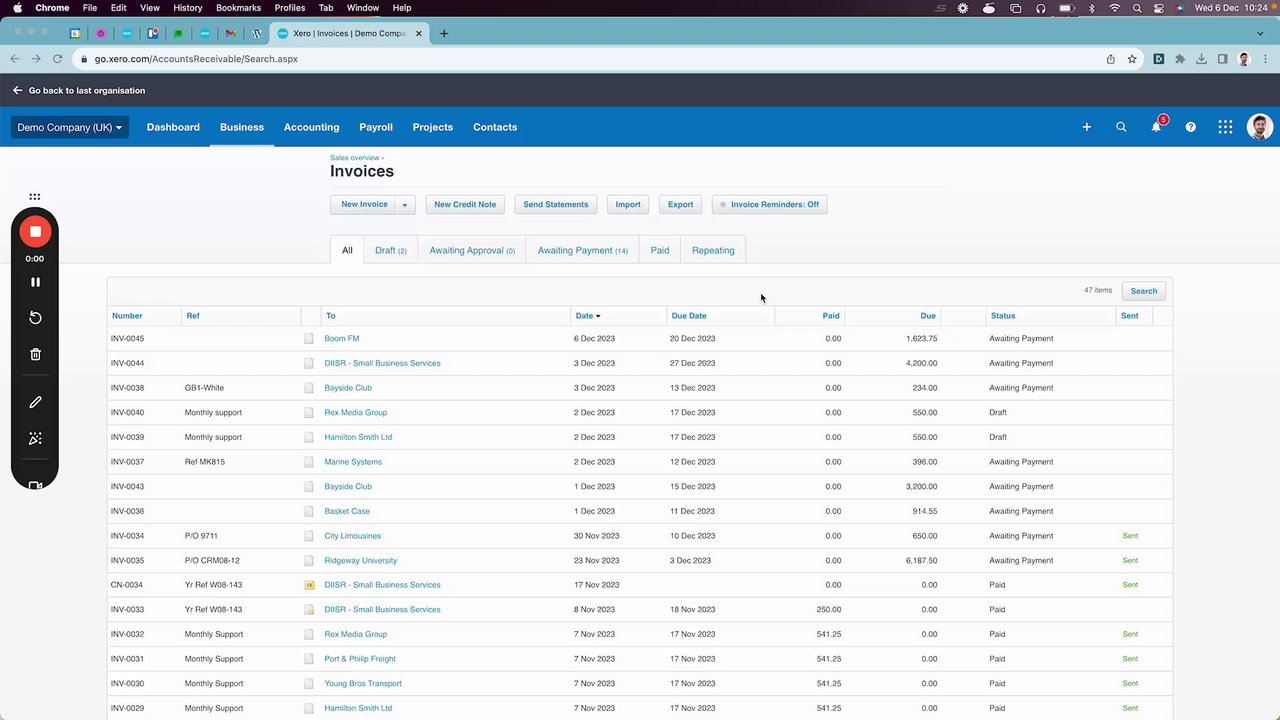Screen dimensions: 1280x720
Task: Click the confetti effects icon in the recorder panel
Action: (x=35, y=439)
